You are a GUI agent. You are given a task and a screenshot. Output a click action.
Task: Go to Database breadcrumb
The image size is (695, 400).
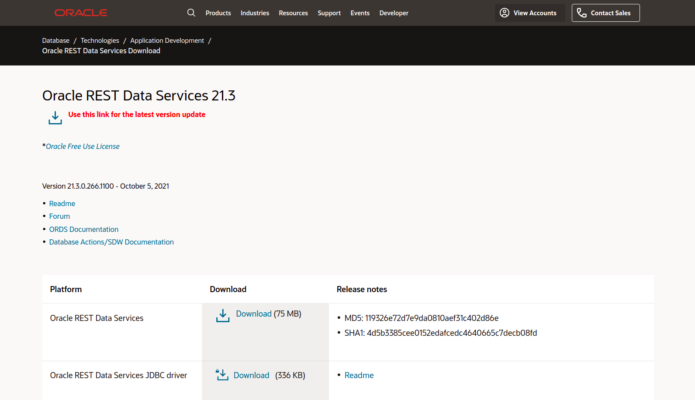tap(55, 40)
